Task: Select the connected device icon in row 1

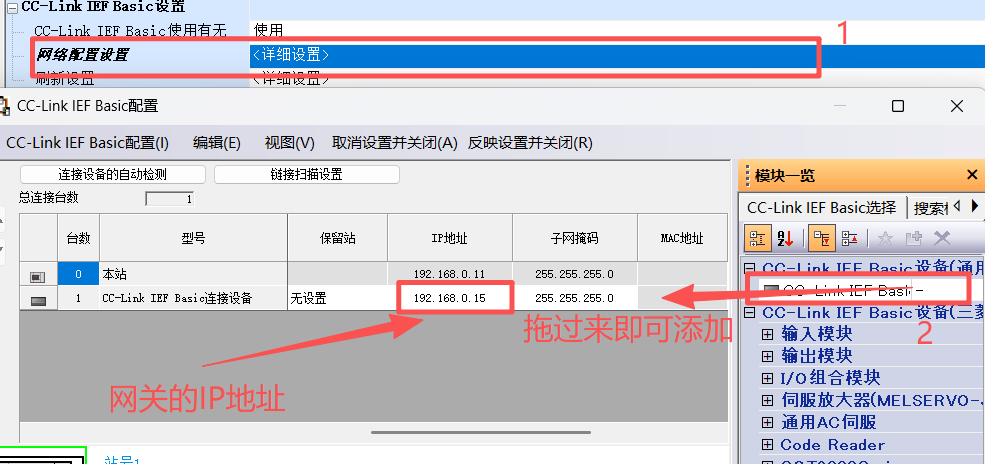Action: coord(38,301)
